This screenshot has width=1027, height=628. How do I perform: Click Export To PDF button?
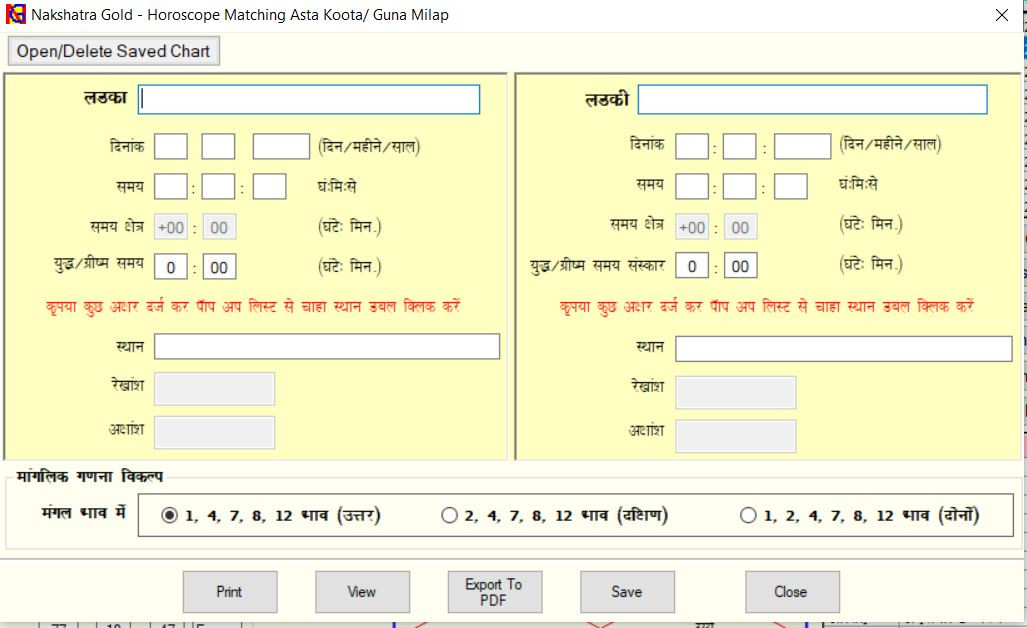493,592
